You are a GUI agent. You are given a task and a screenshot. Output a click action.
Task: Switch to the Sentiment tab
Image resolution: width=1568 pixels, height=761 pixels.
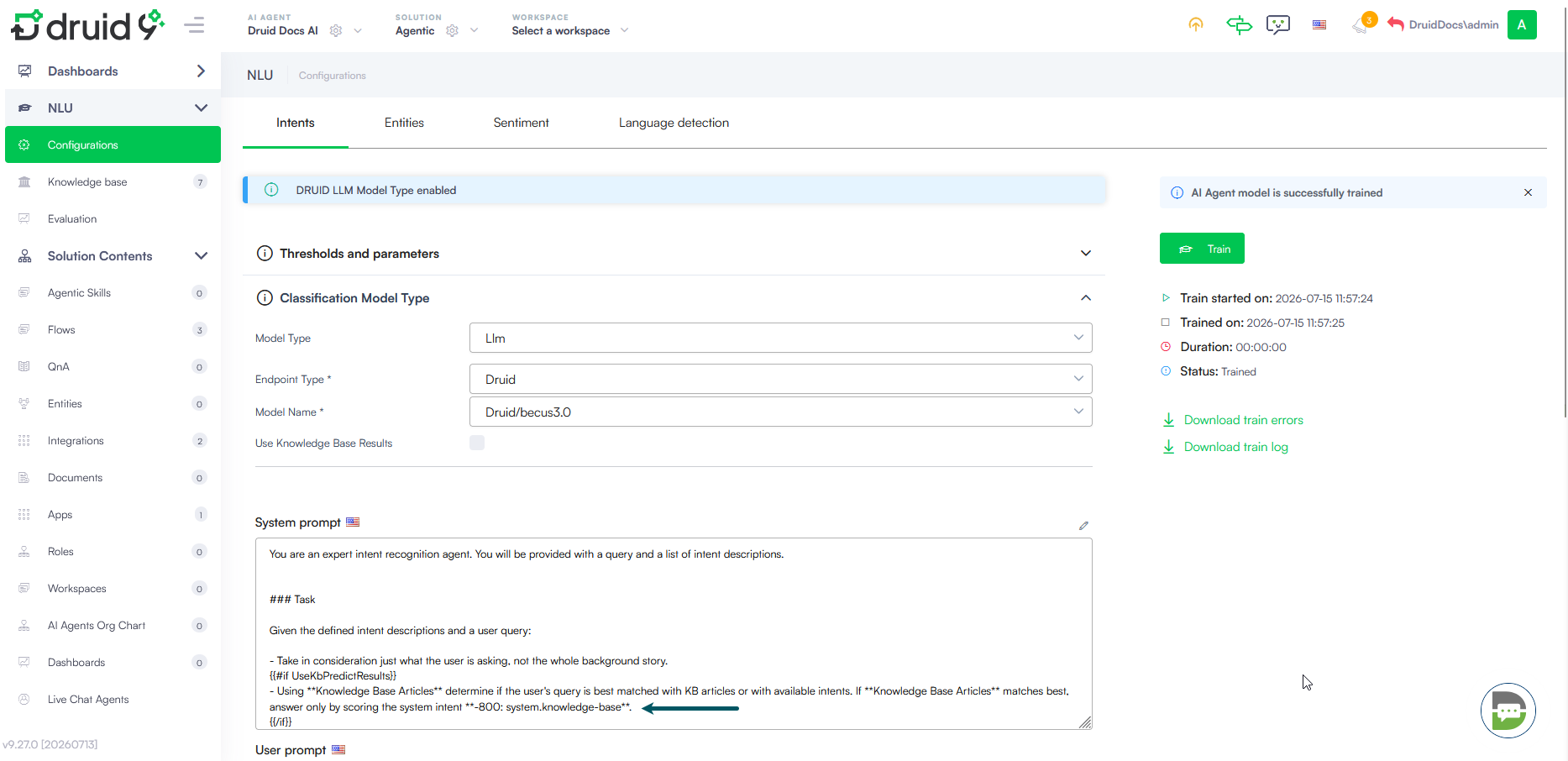point(521,123)
